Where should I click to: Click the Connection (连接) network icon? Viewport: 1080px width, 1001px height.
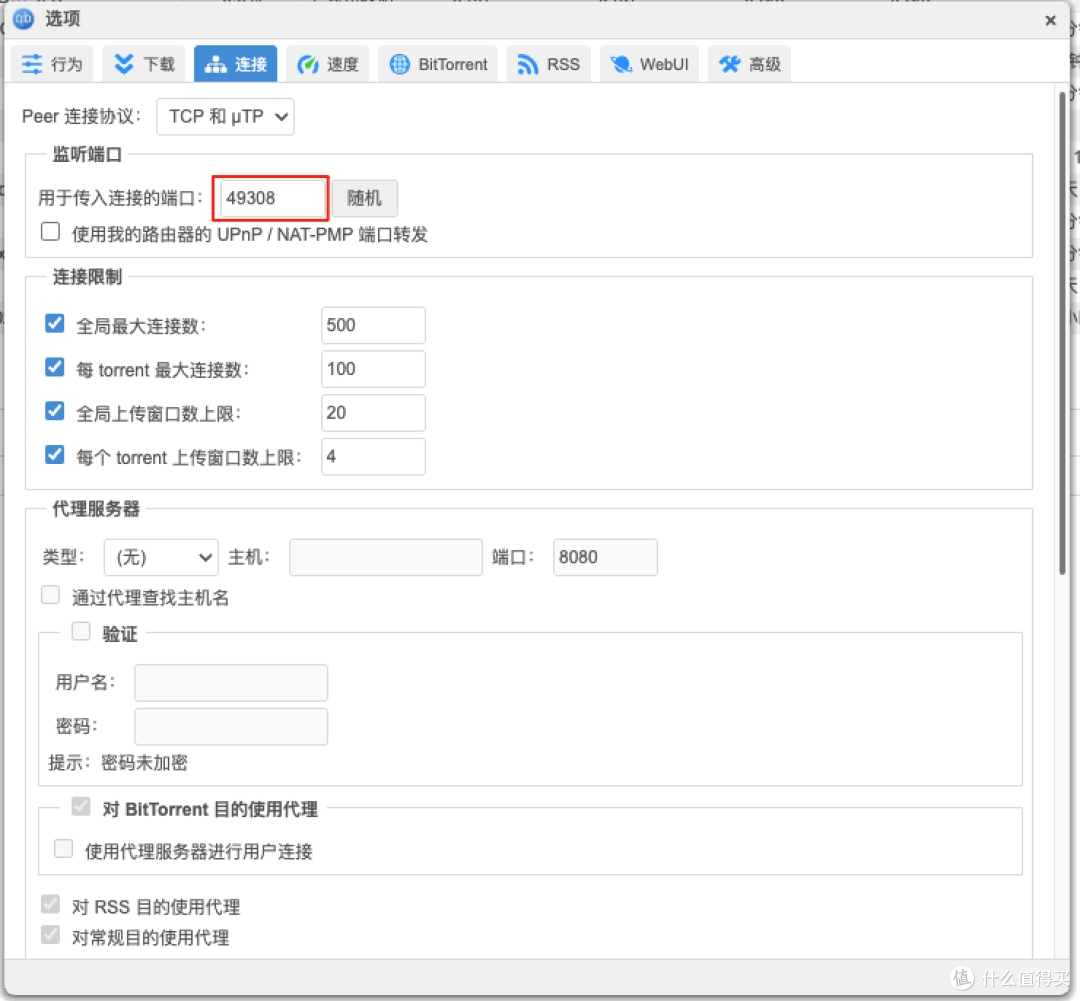click(216, 64)
